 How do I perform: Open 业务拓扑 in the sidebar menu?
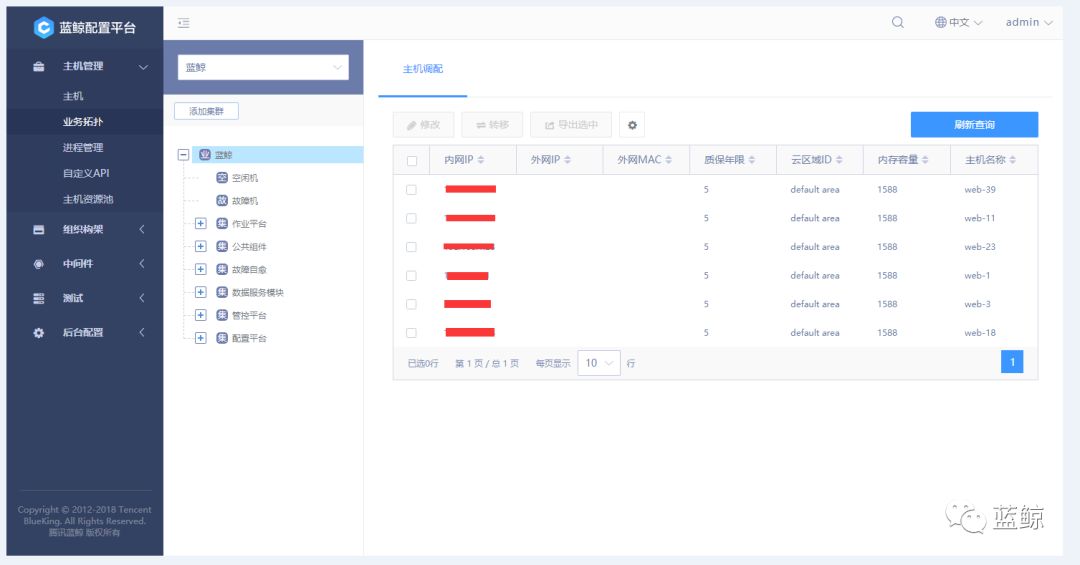tap(83, 122)
